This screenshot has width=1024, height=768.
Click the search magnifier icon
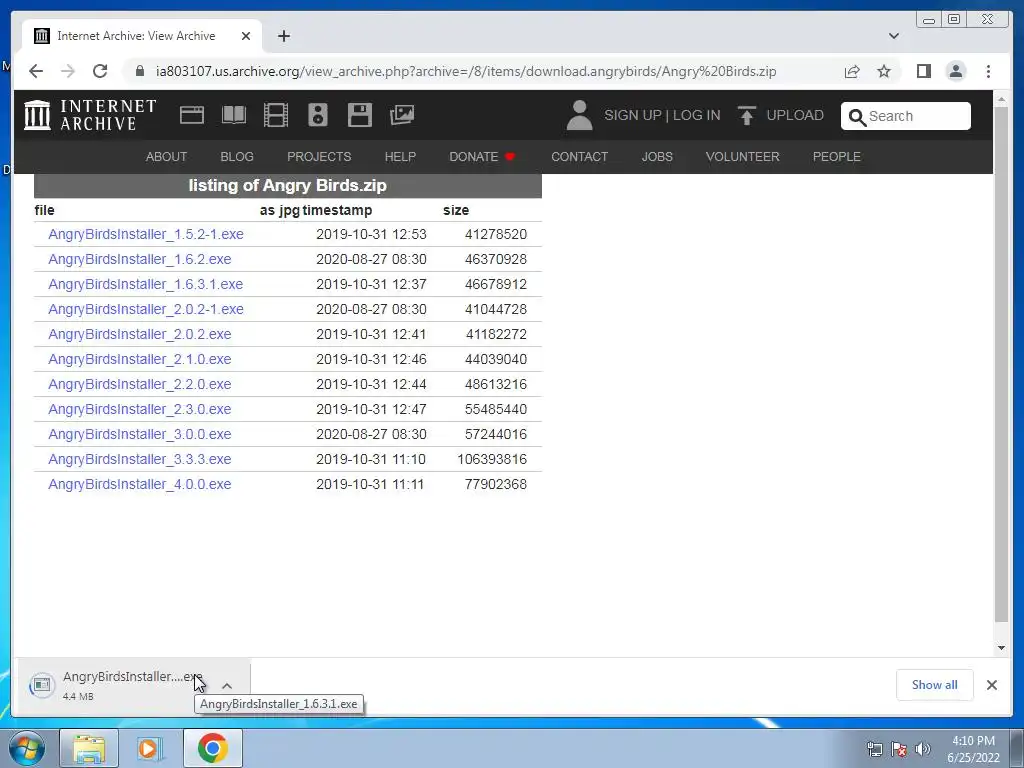pyautogui.click(x=857, y=117)
